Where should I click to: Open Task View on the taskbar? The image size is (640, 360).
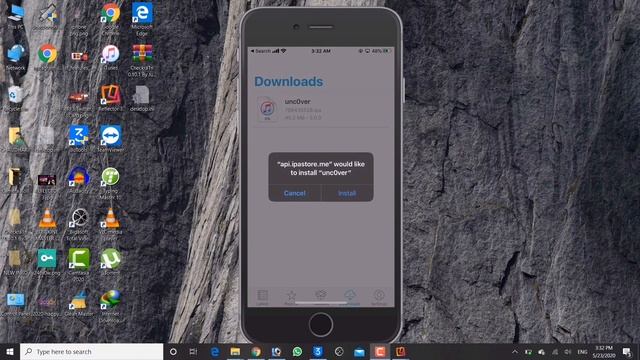click(193, 351)
